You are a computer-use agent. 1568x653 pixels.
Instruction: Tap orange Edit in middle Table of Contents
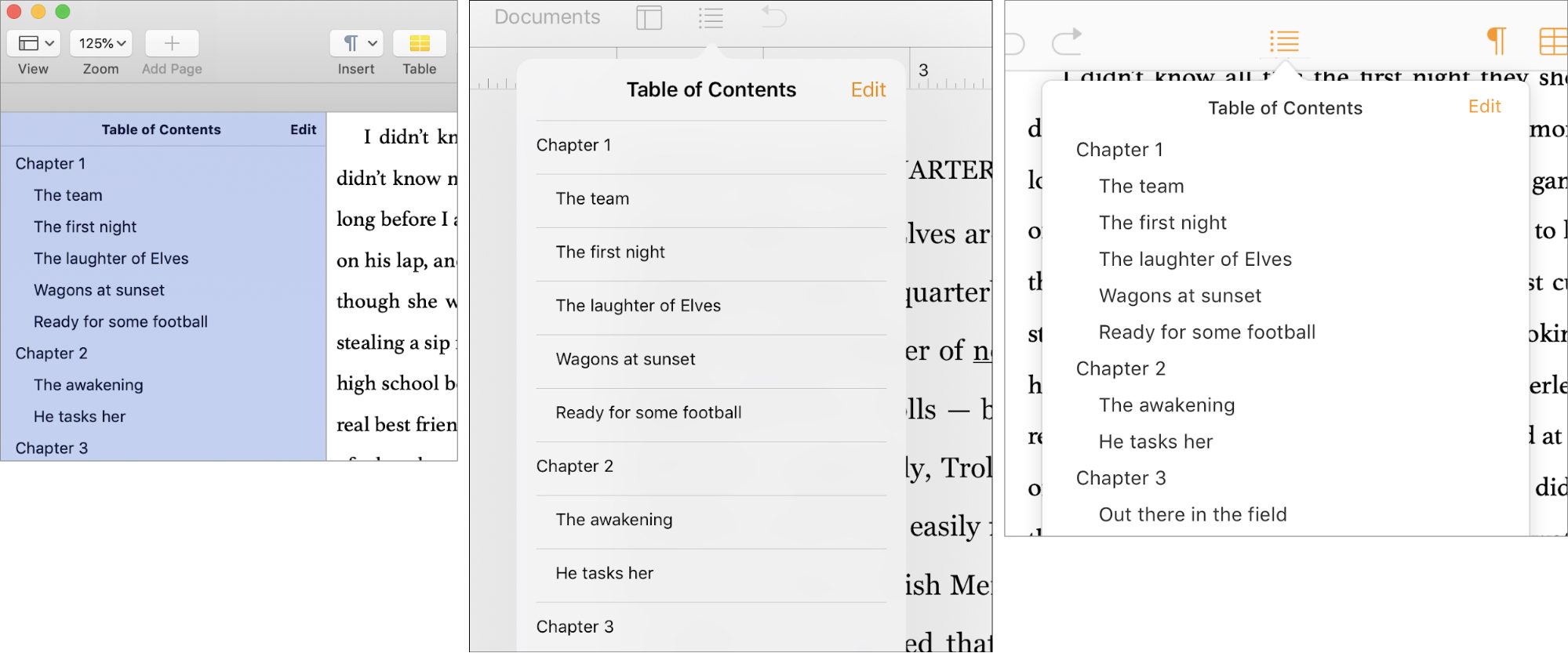coord(868,90)
